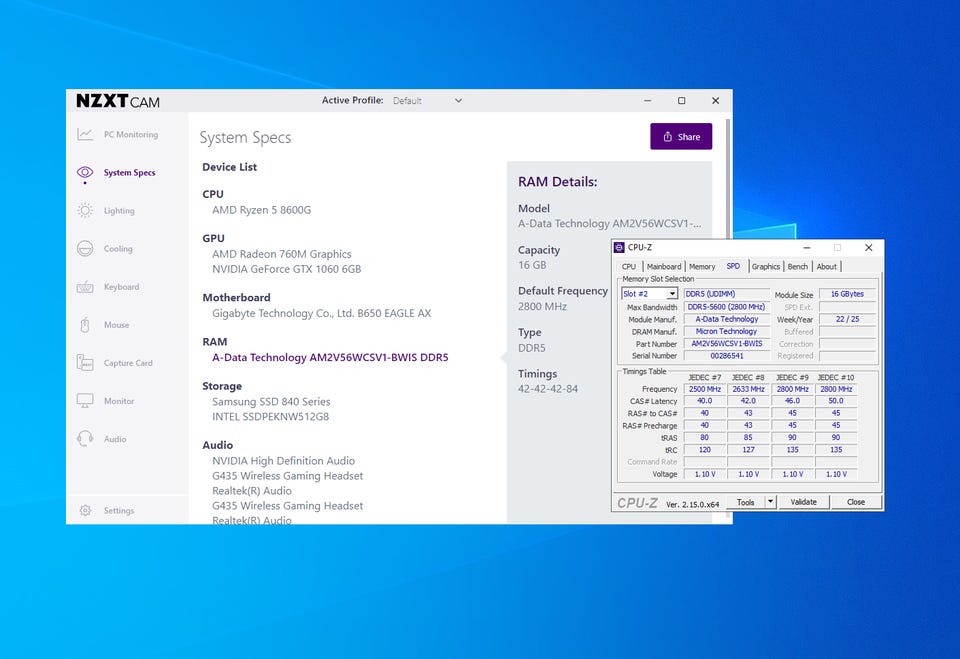
Task: Minimize the CPU-Z window
Action: click(806, 247)
